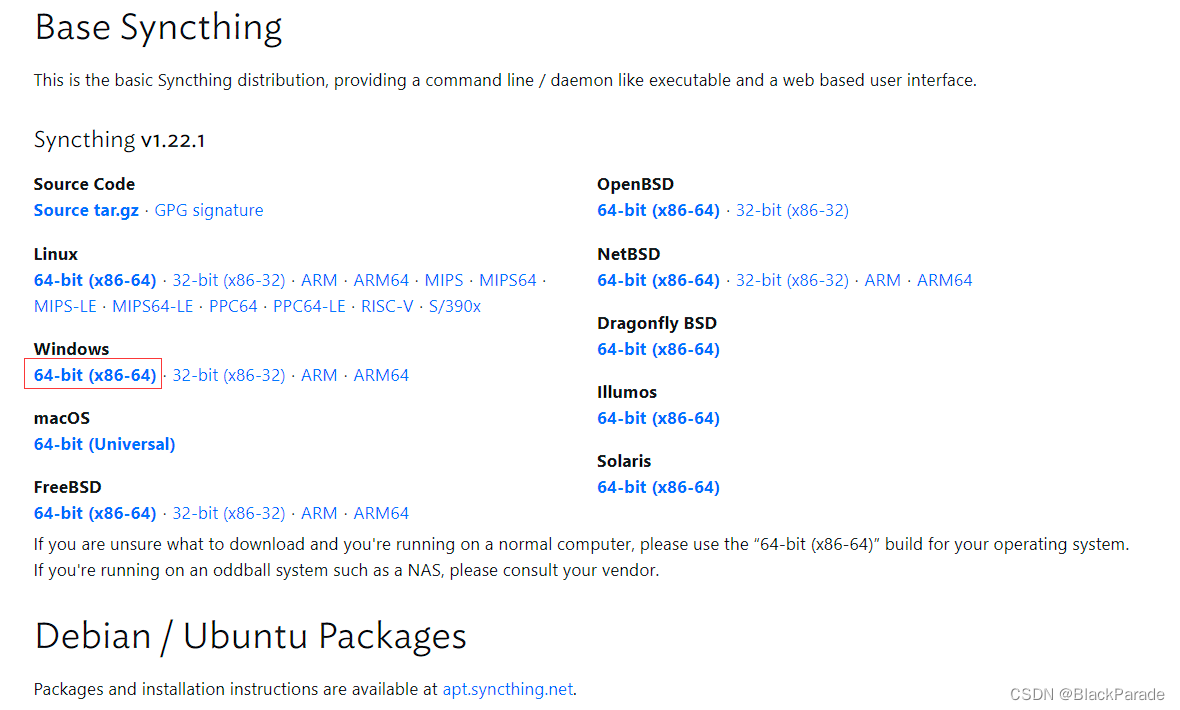
Task: Click the Windows section label
Action: pyautogui.click(x=71, y=349)
